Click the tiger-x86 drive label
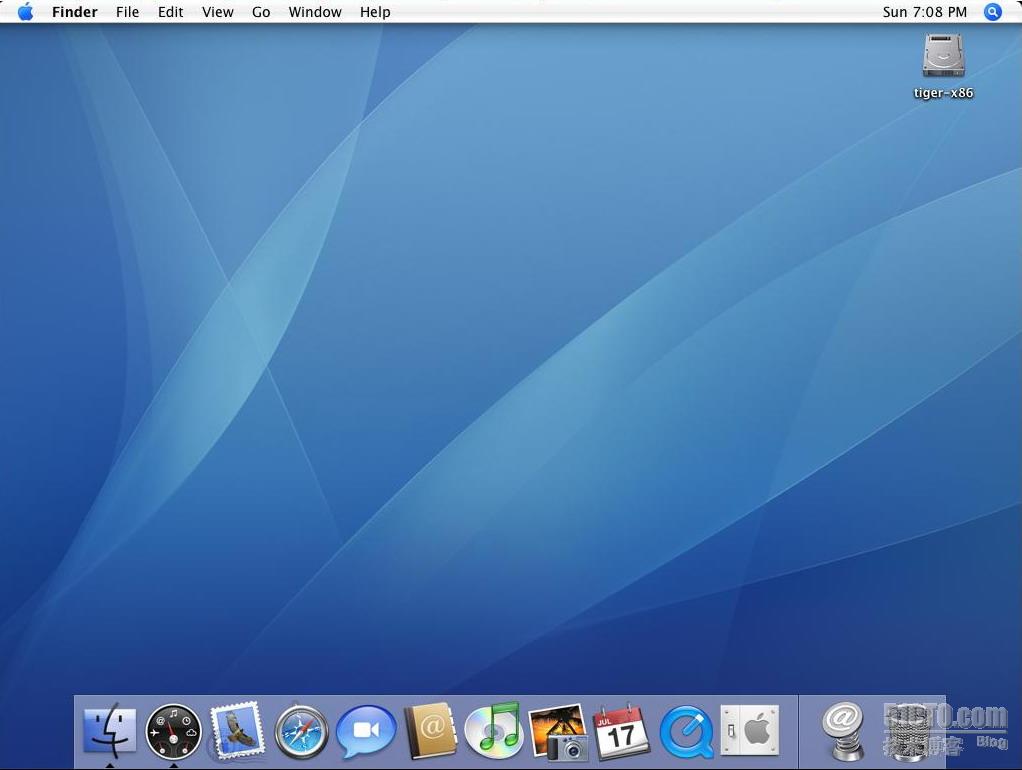This screenshot has height=770, width=1022. (943, 93)
